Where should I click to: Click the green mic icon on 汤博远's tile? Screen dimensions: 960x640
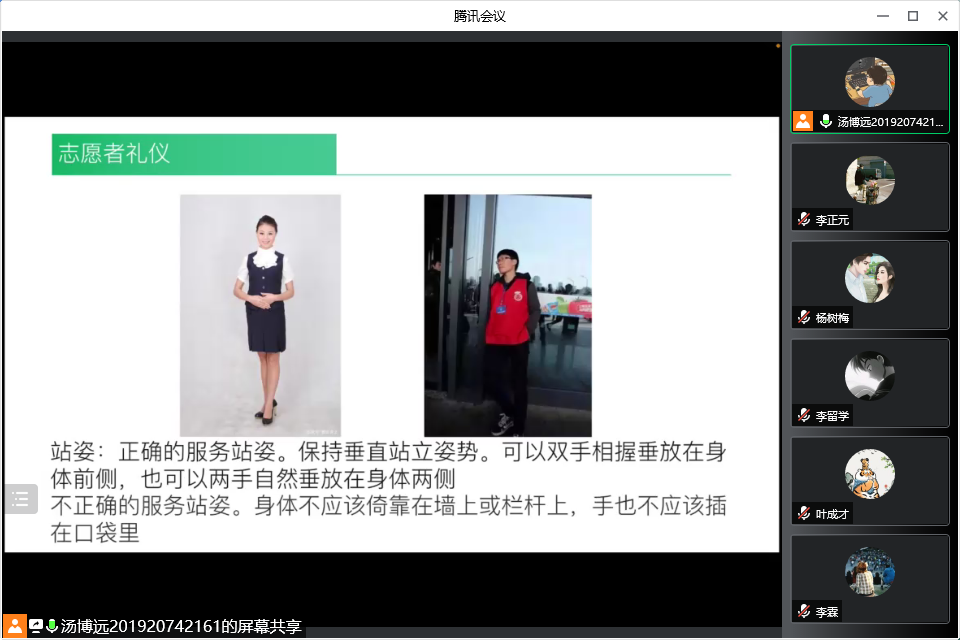tap(826, 121)
